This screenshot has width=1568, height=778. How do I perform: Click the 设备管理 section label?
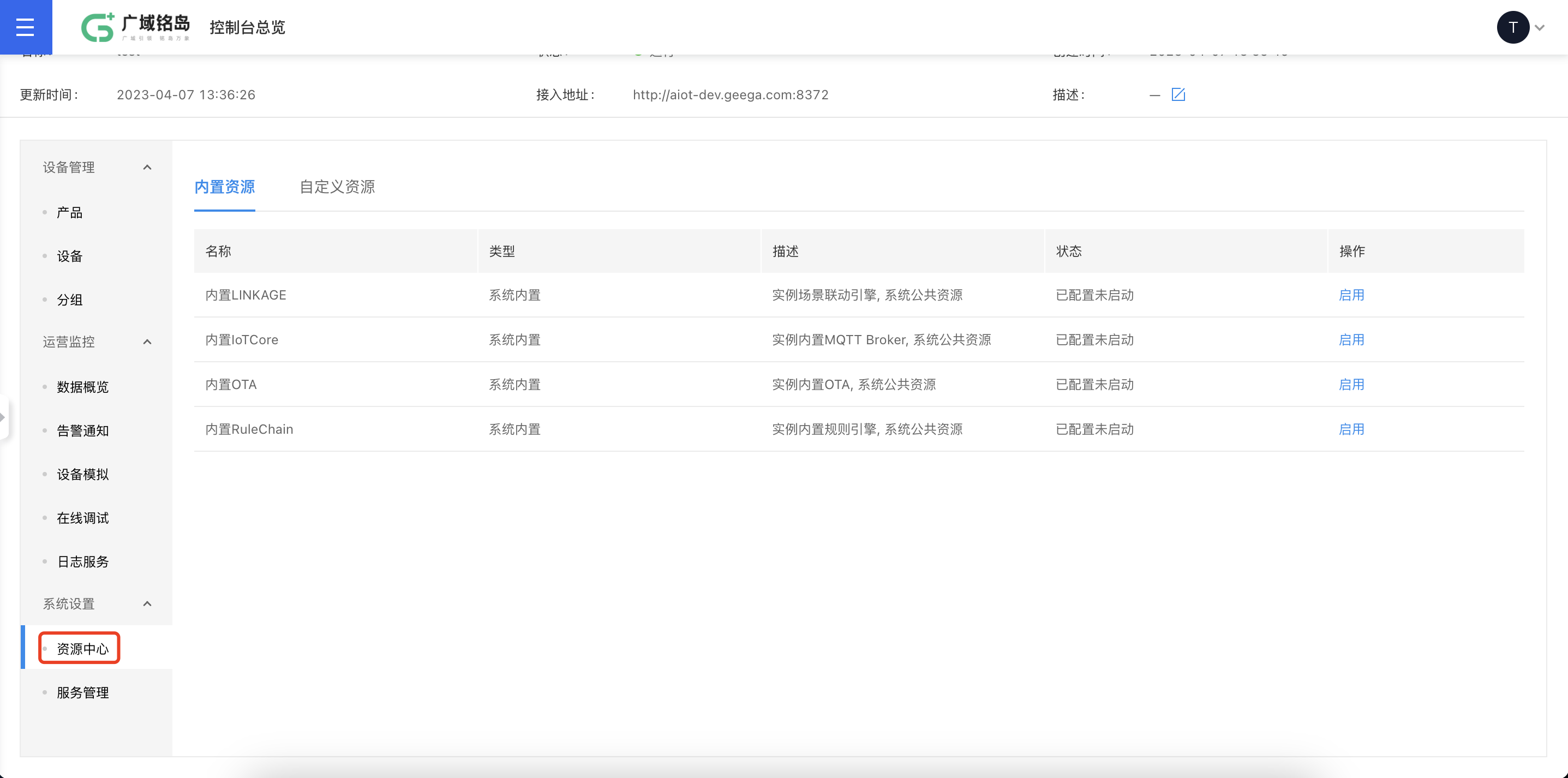tap(69, 167)
